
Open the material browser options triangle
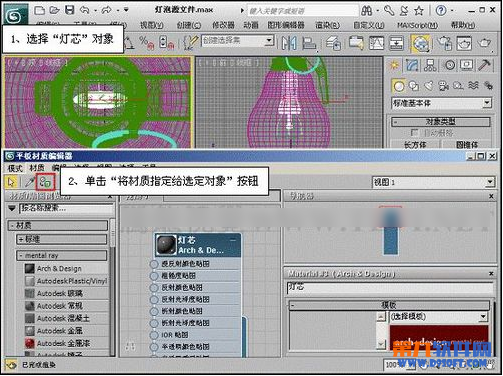(x=12, y=208)
